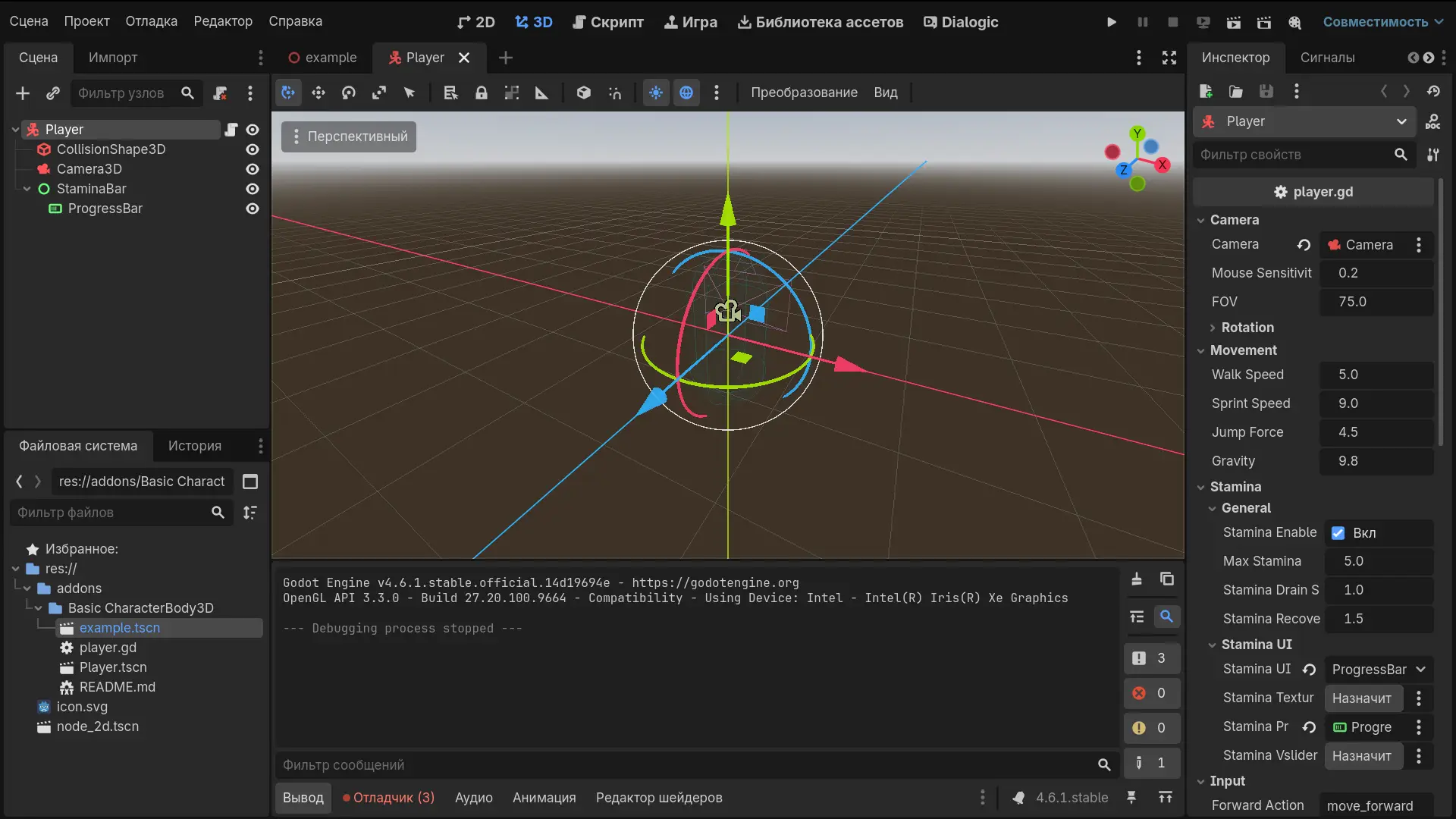Screen dimensions: 1456x819
Task: Click Назначить to assign a Stamina Texture
Action: click(1363, 698)
